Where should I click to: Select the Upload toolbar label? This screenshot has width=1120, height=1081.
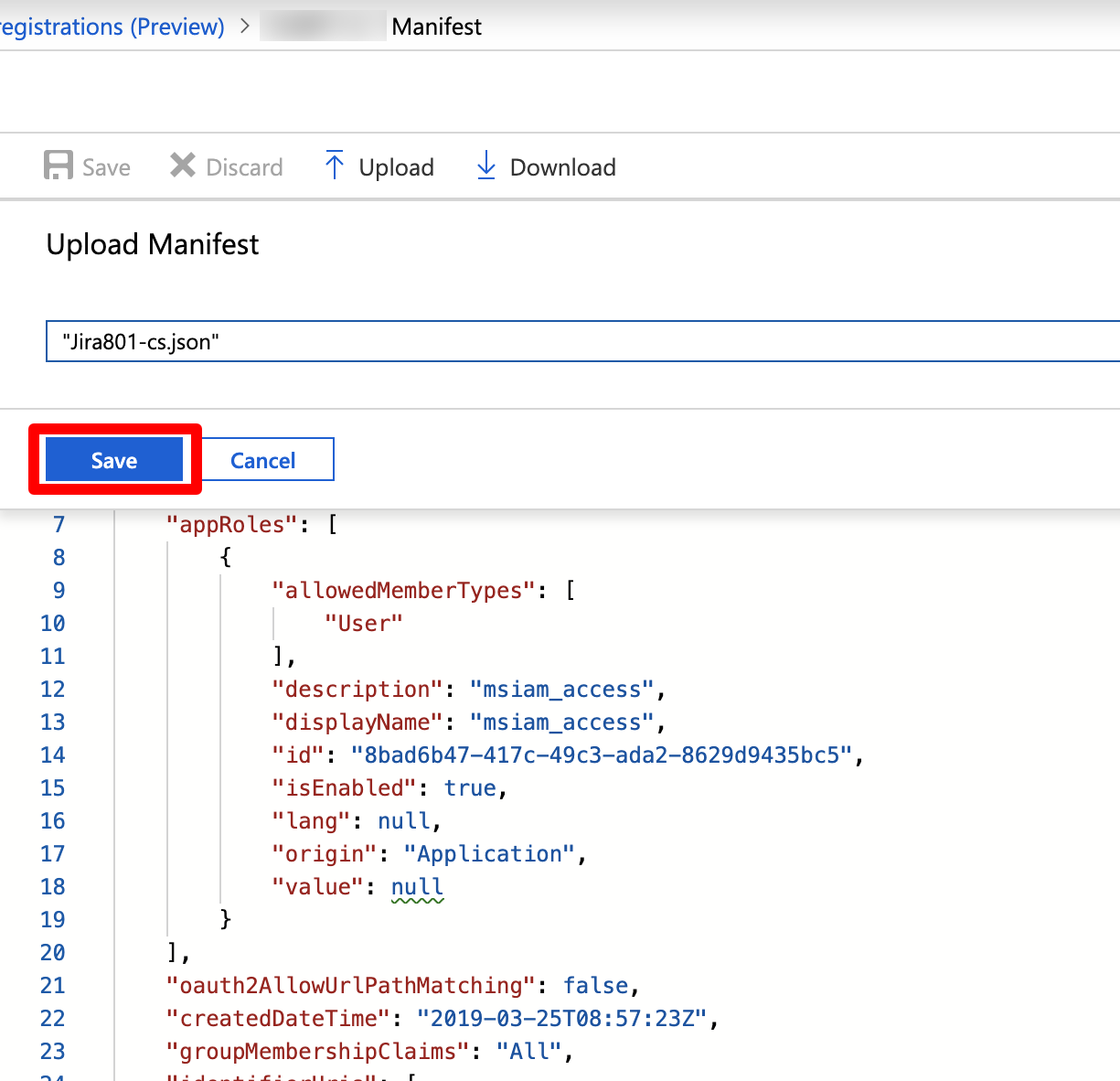point(397,167)
